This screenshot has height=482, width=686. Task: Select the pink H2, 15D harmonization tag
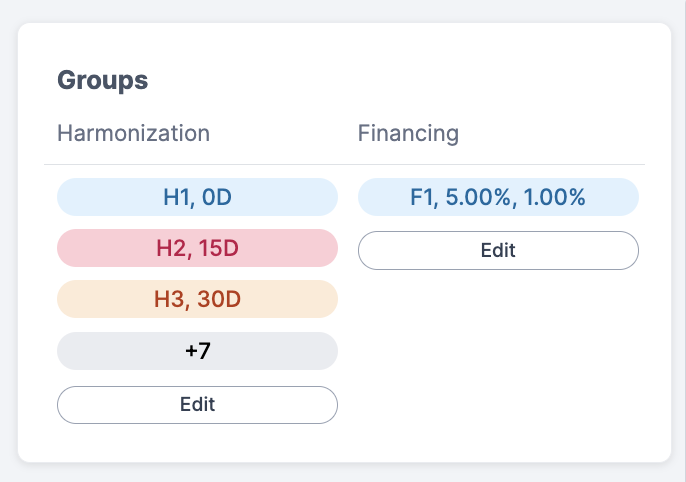(x=197, y=248)
